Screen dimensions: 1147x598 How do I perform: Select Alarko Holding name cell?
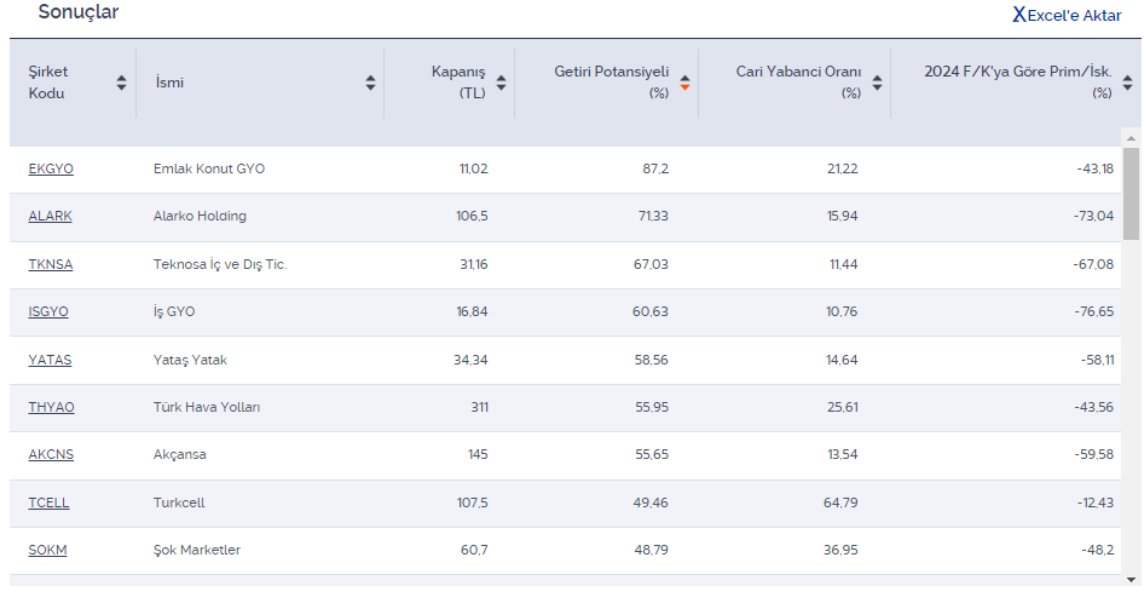(x=200, y=216)
